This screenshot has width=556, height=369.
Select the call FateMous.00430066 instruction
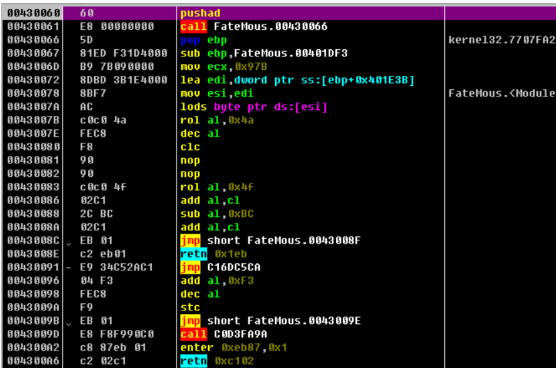[254, 27]
